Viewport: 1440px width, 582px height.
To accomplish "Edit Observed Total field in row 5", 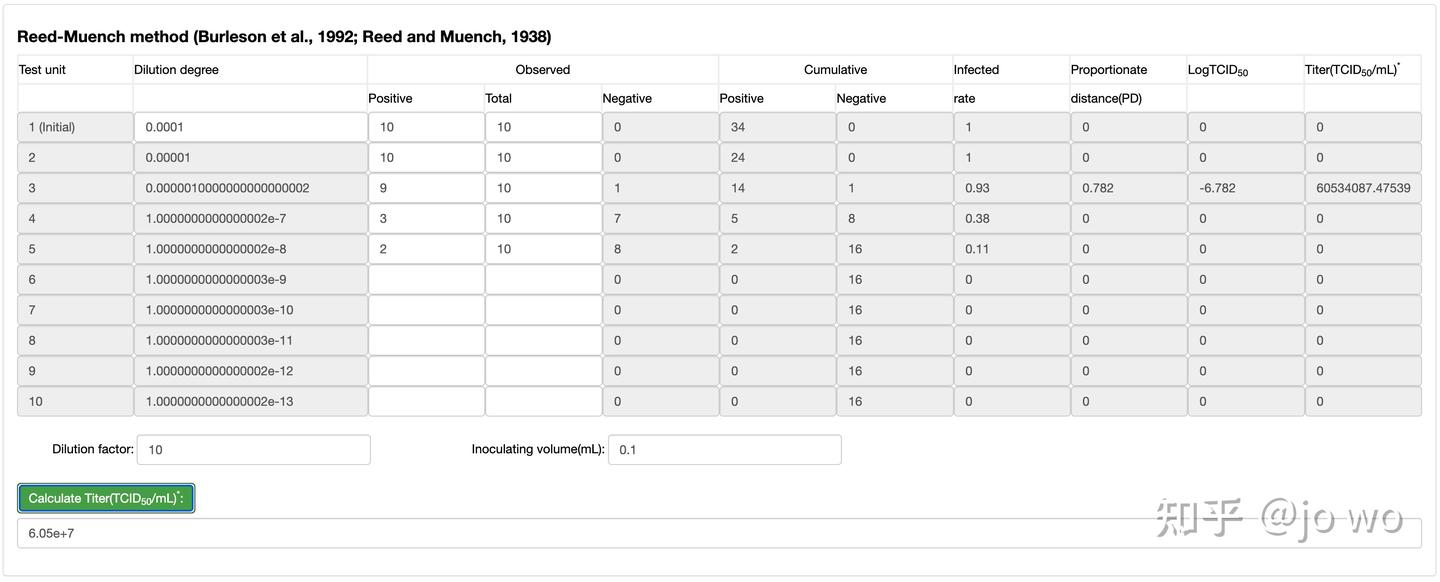I will click(543, 249).
